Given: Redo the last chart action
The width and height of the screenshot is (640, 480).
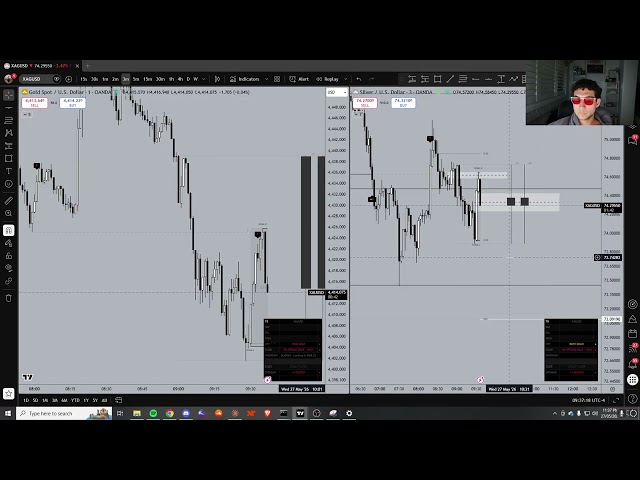Looking at the screenshot, I should (x=371, y=79).
